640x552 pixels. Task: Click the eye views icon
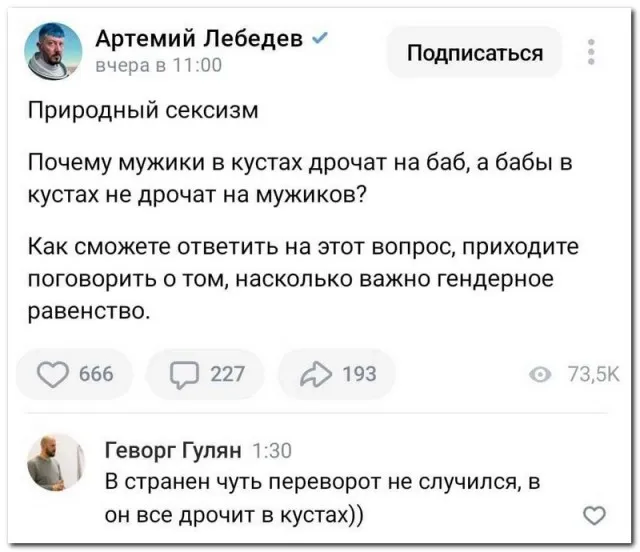pyautogui.click(x=541, y=375)
